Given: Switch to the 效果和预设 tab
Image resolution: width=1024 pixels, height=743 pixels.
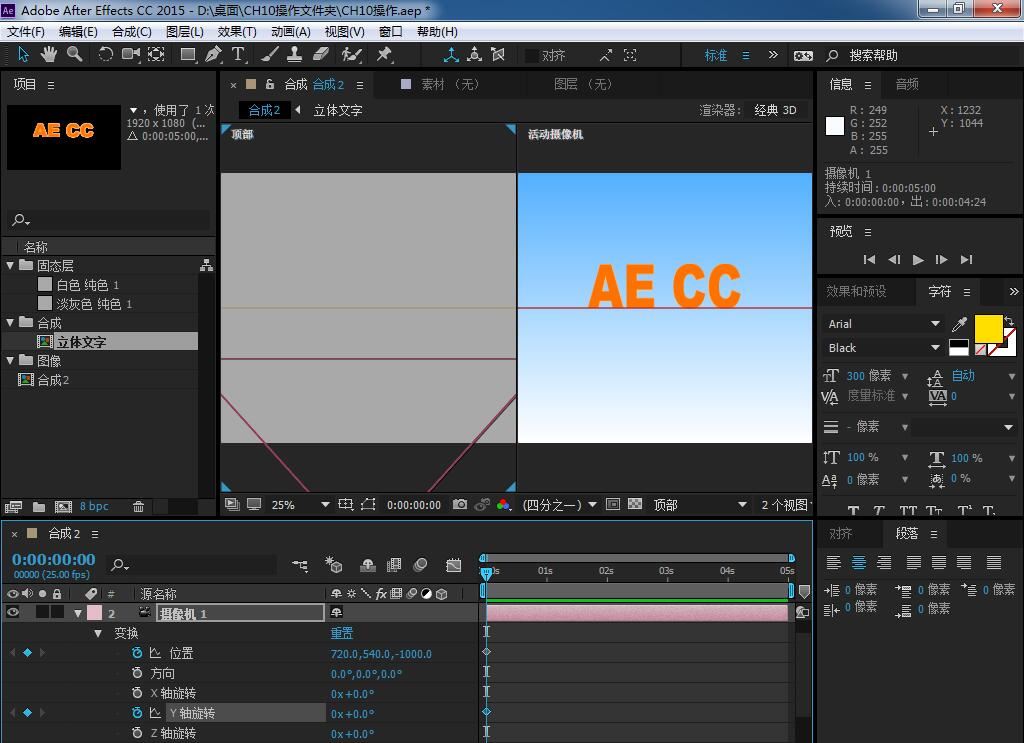Looking at the screenshot, I should [856, 291].
